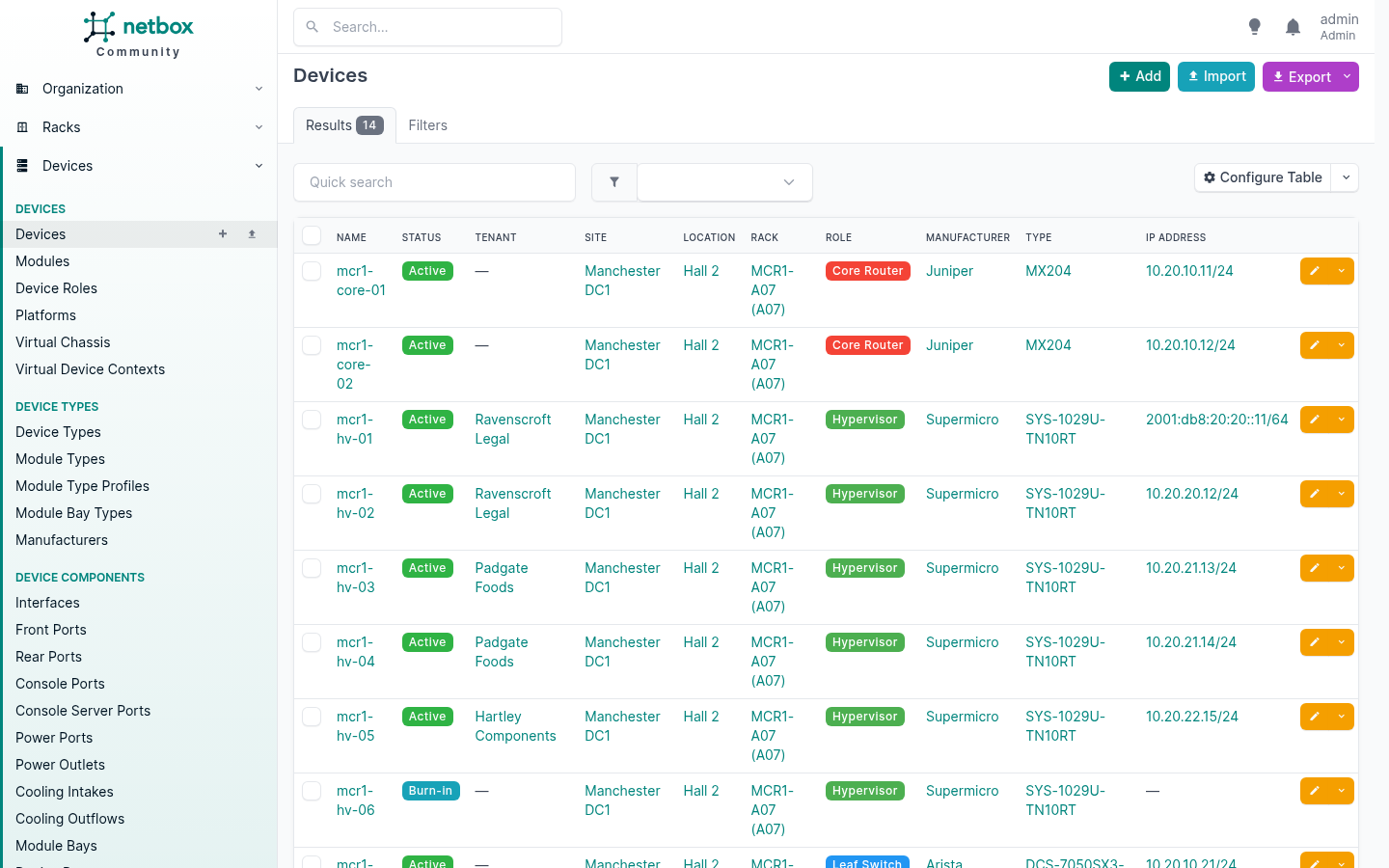1389x868 pixels.
Task: Open the Ravenscroft Legal tenant link for mcr1-hv-01
Action: point(513,429)
